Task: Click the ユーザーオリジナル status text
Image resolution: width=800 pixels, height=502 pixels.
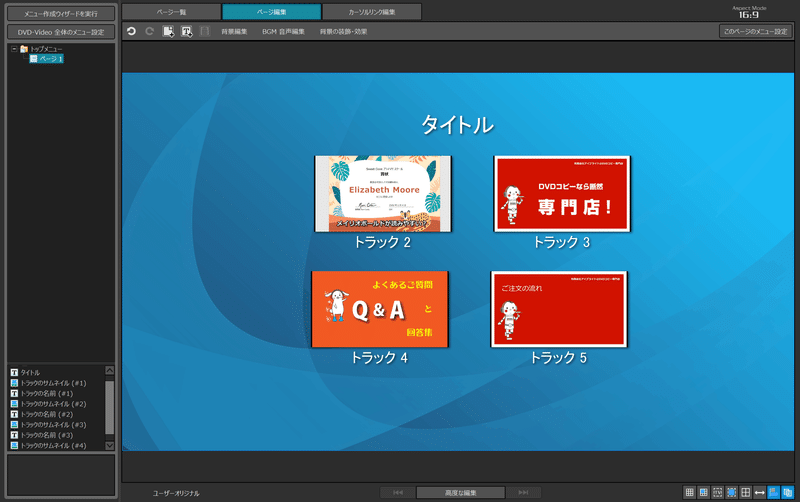Action: tap(176, 493)
